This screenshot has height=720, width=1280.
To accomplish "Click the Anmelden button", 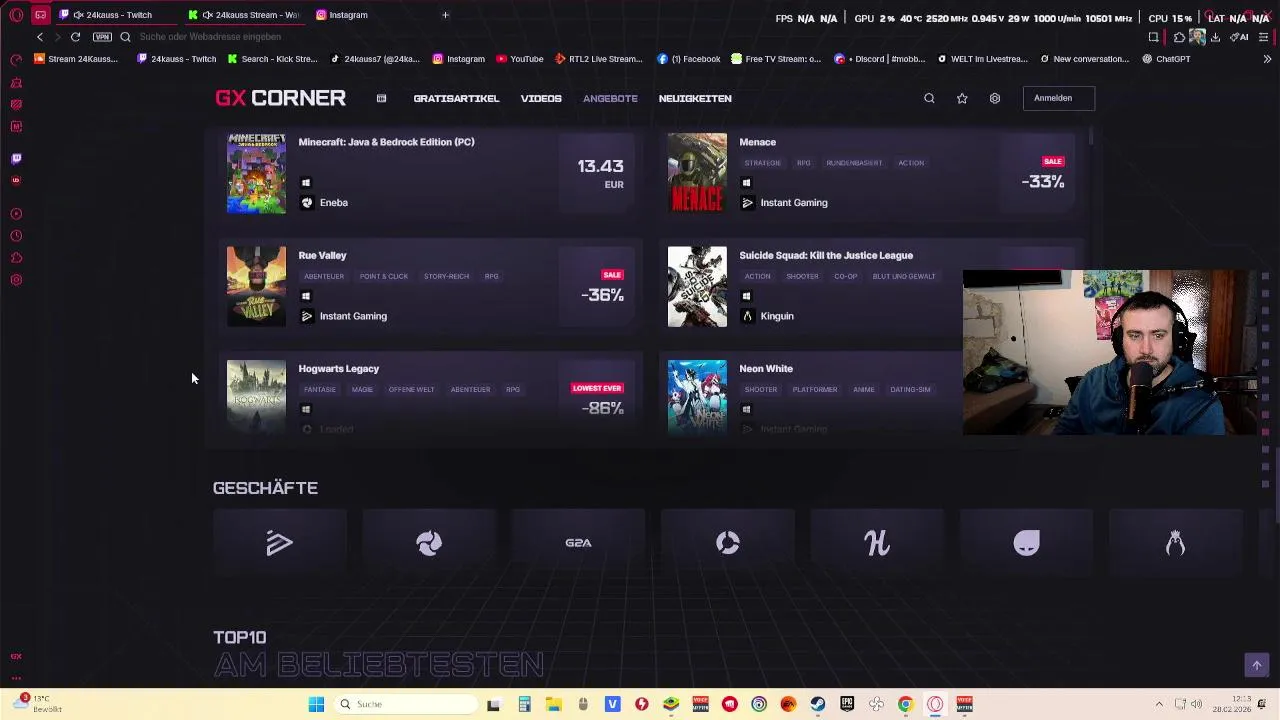I will pos(1058,98).
